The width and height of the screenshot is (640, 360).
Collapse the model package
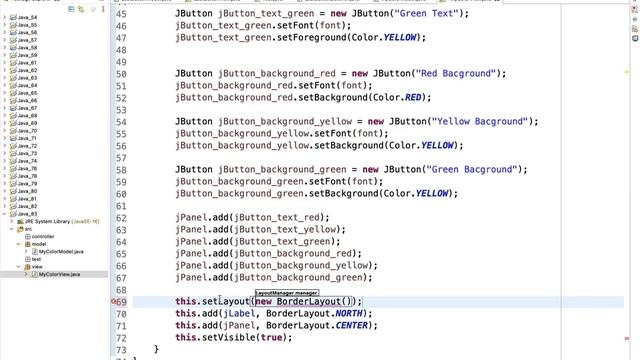pos(19,244)
